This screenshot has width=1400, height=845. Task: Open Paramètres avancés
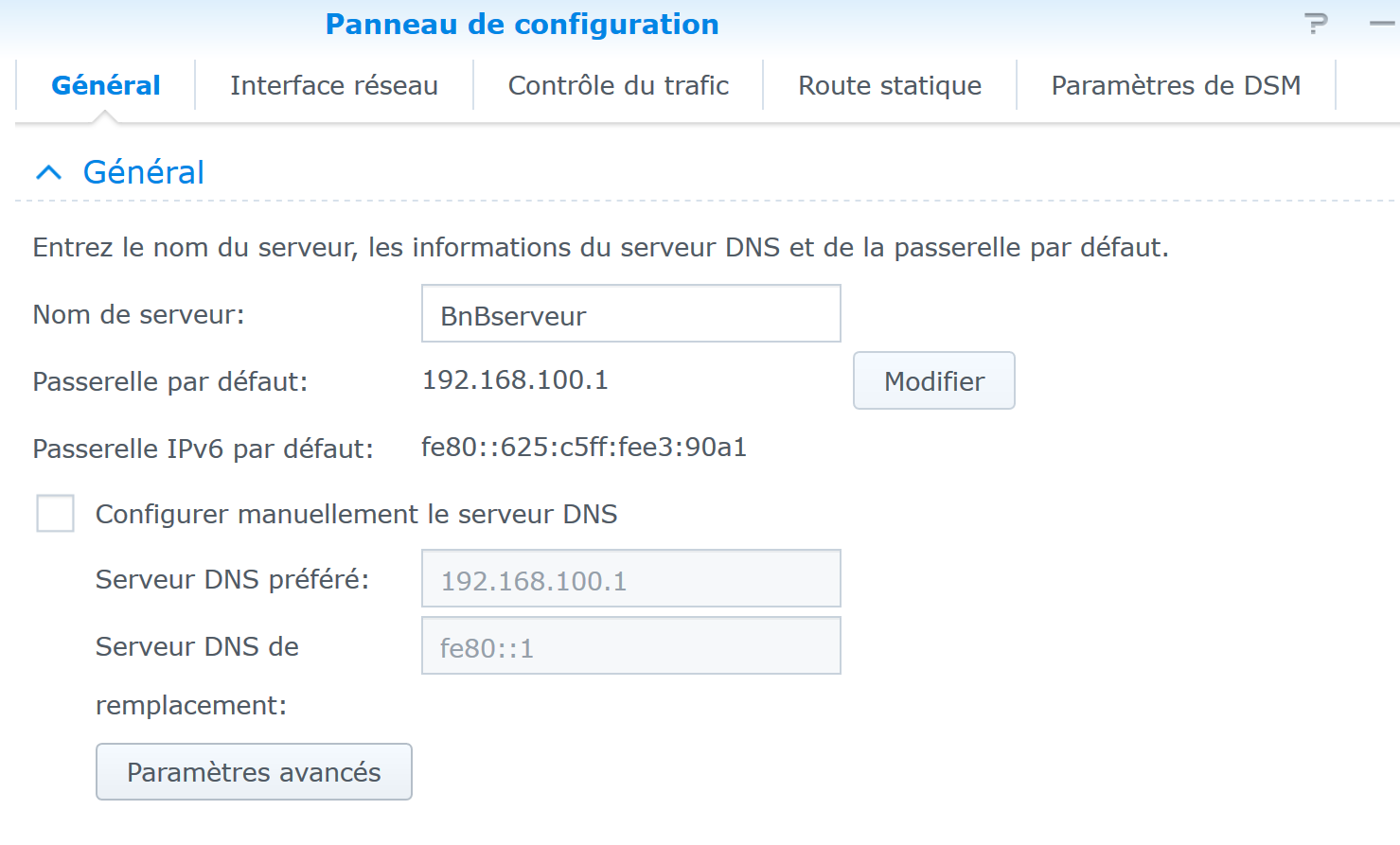254,771
